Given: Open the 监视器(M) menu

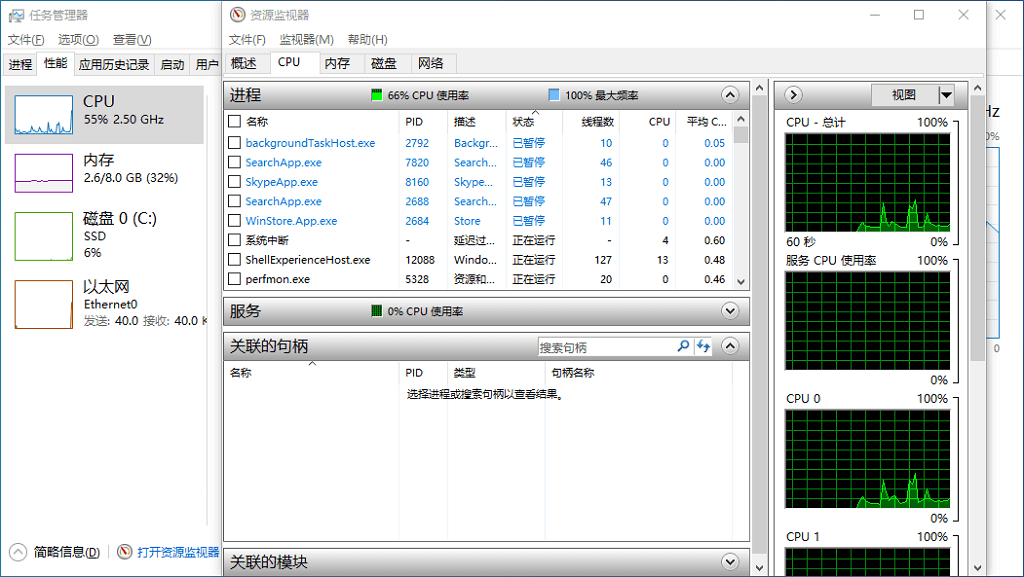Looking at the screenshot, I should 306,39.
